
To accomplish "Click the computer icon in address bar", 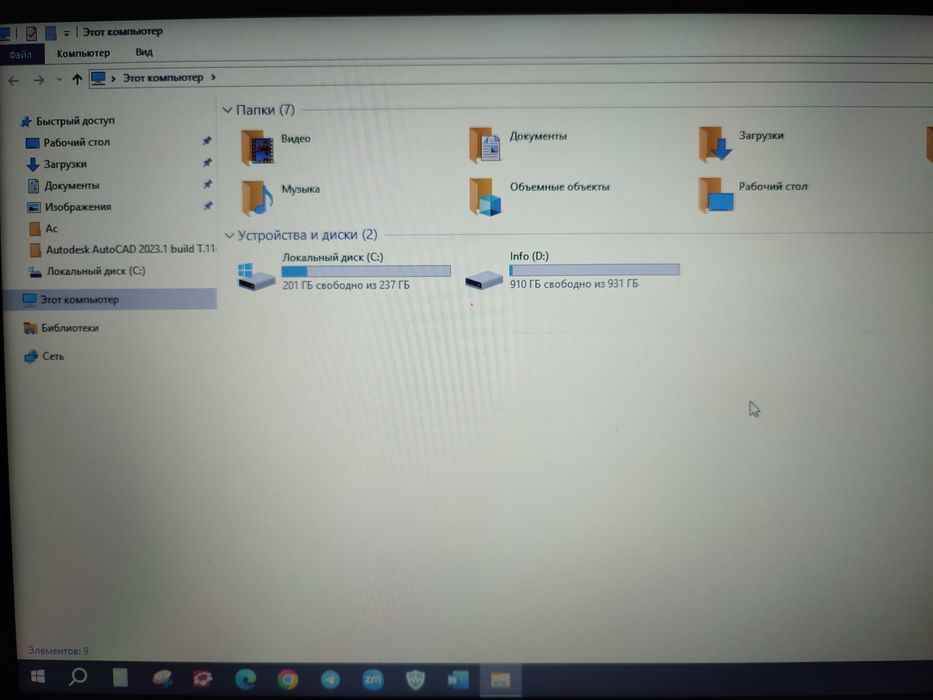I will click(x=98, y=78).
